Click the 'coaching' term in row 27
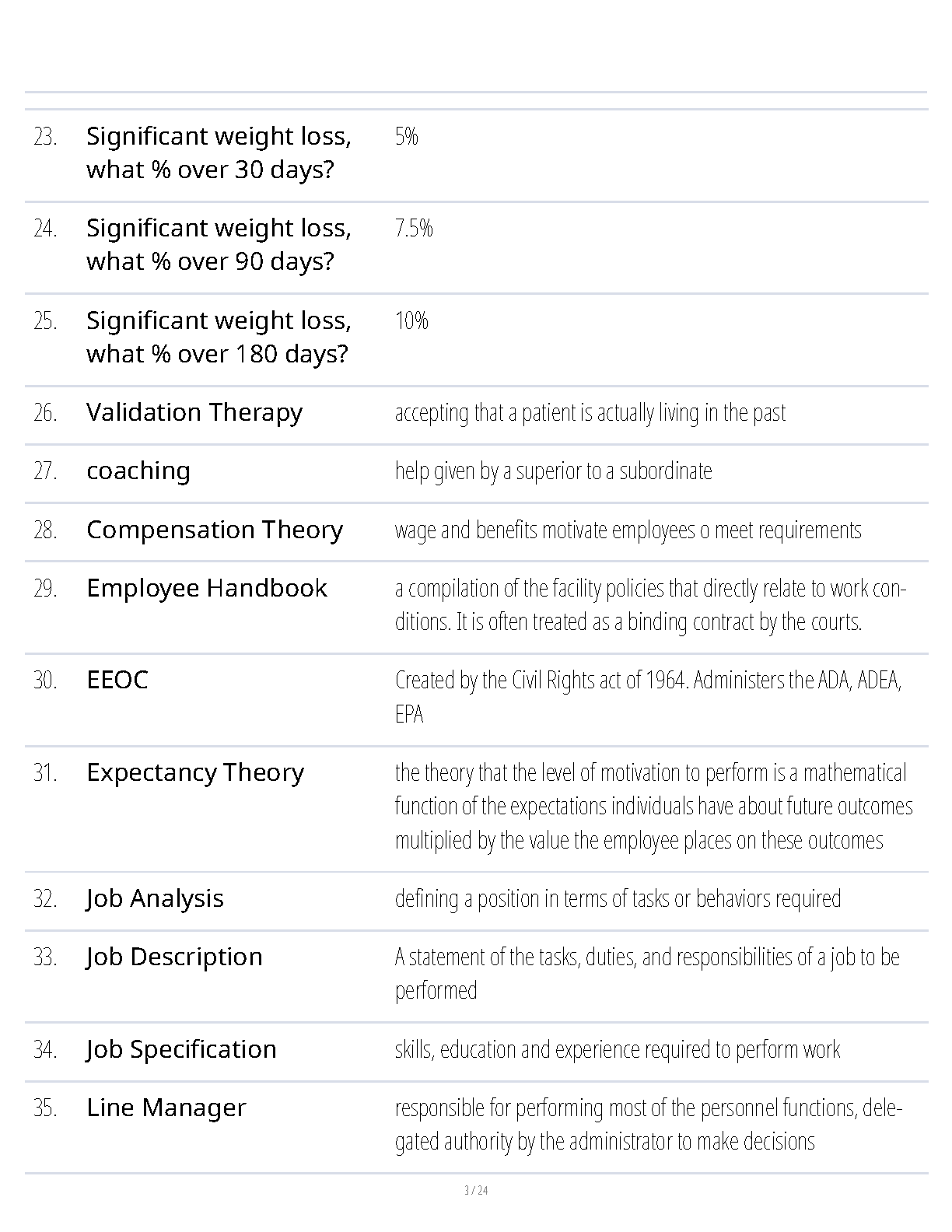The image size is (952, 1232). click(x=138, y=471)
